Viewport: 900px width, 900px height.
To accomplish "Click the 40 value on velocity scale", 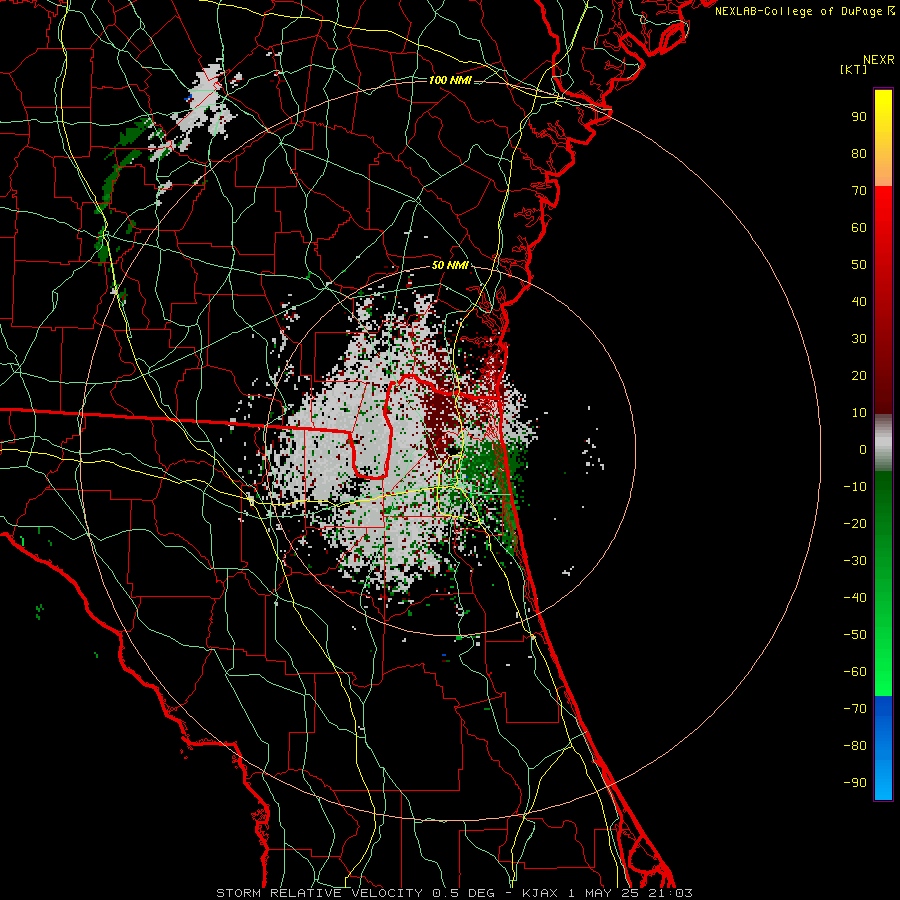I will [859, 302].
